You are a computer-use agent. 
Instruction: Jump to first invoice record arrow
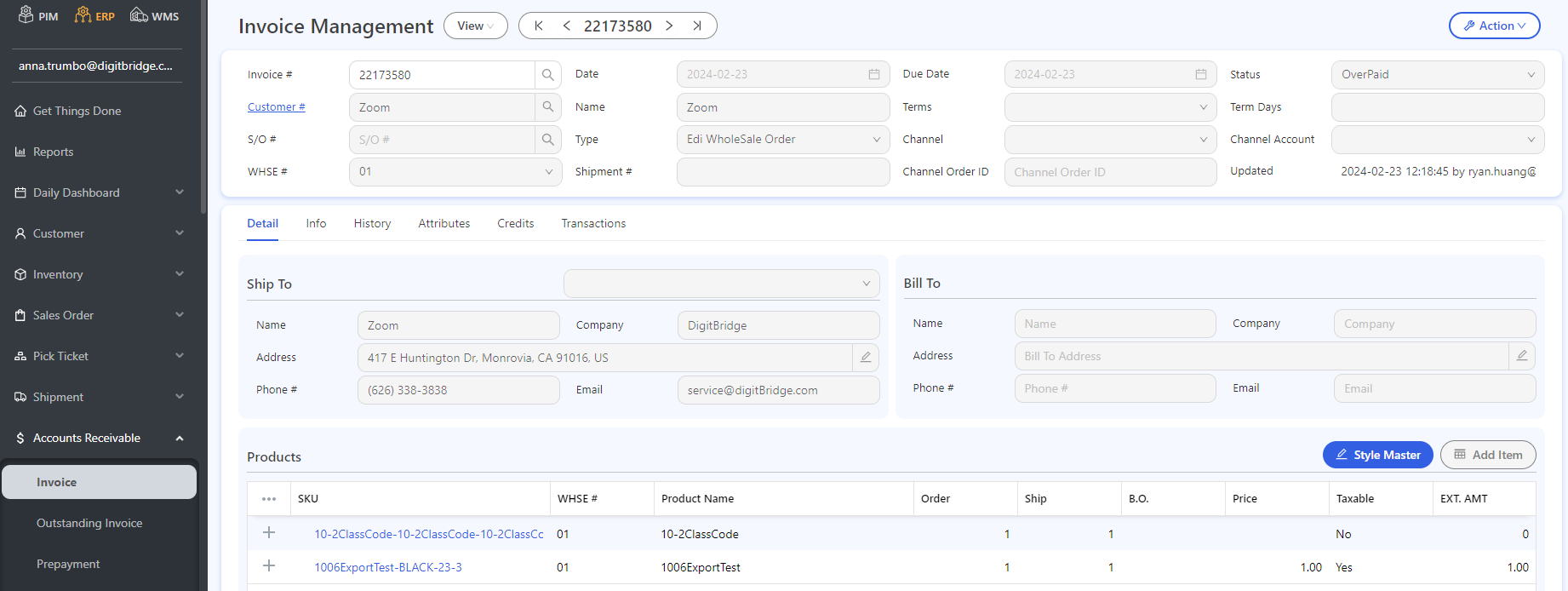coord(539,26)
